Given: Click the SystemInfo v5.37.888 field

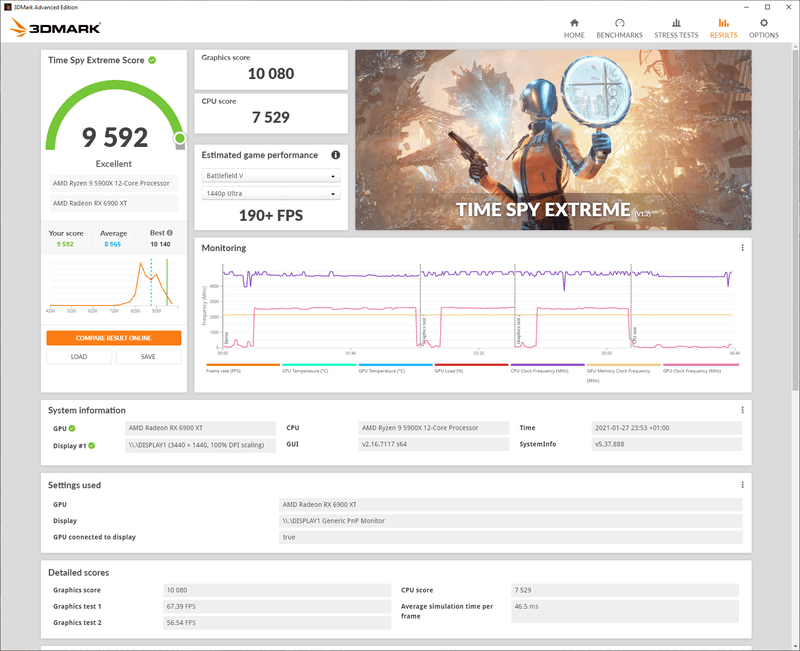Looking at the screenshot, I should point(666,444).
